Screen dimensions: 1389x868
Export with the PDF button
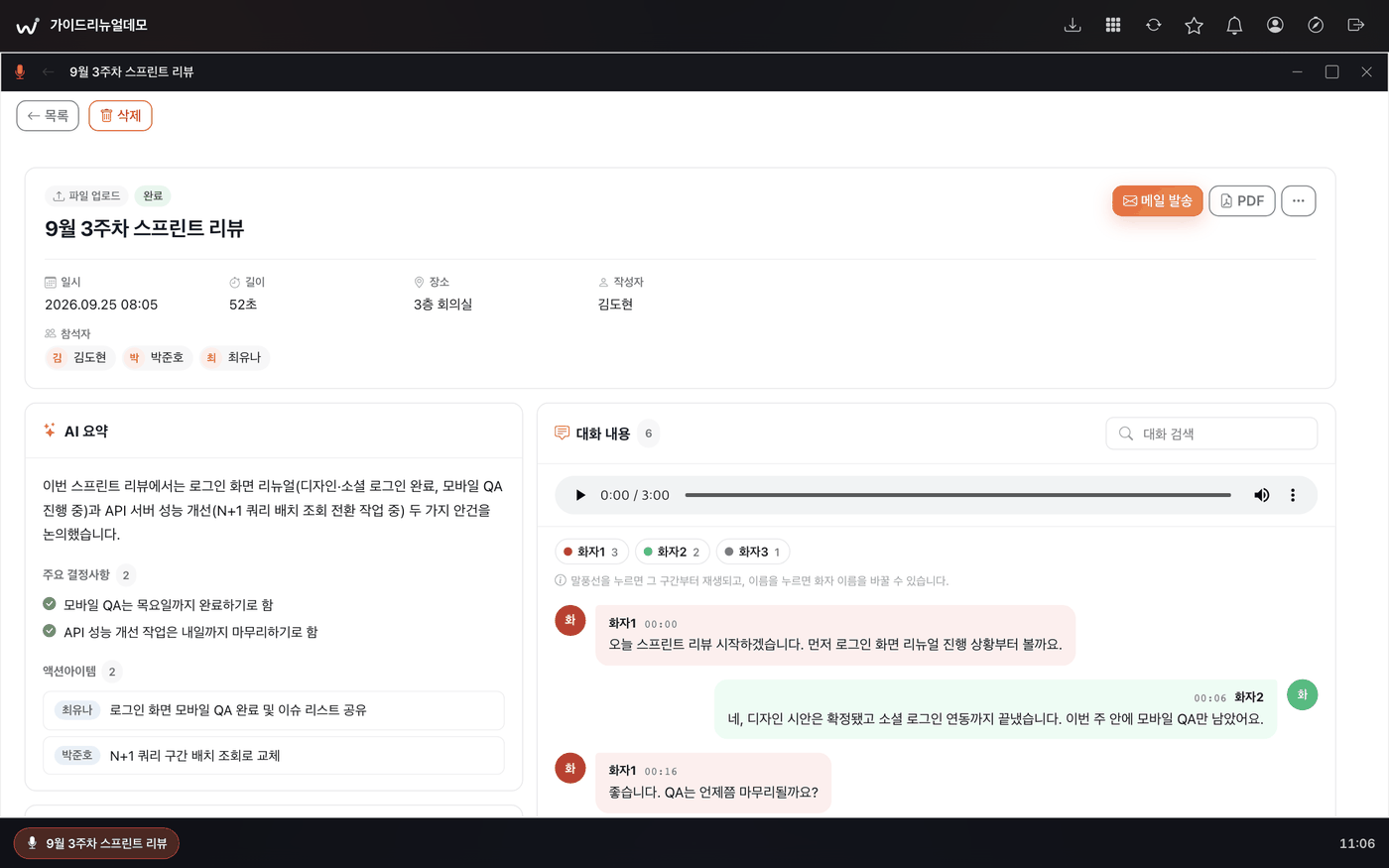[1242, 200]
